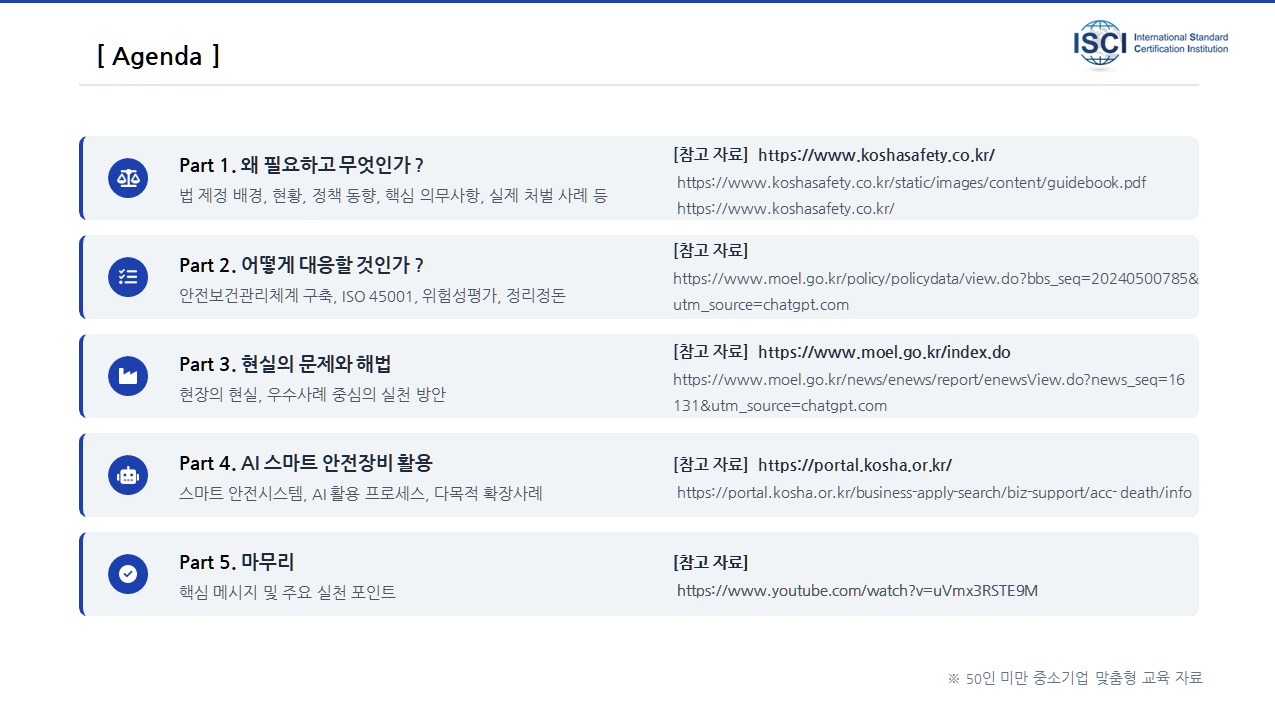The height and width of the screenshot is (718, 1275).
Task: Click the checkmark icon beside Part 5
Action: [128, 574]
